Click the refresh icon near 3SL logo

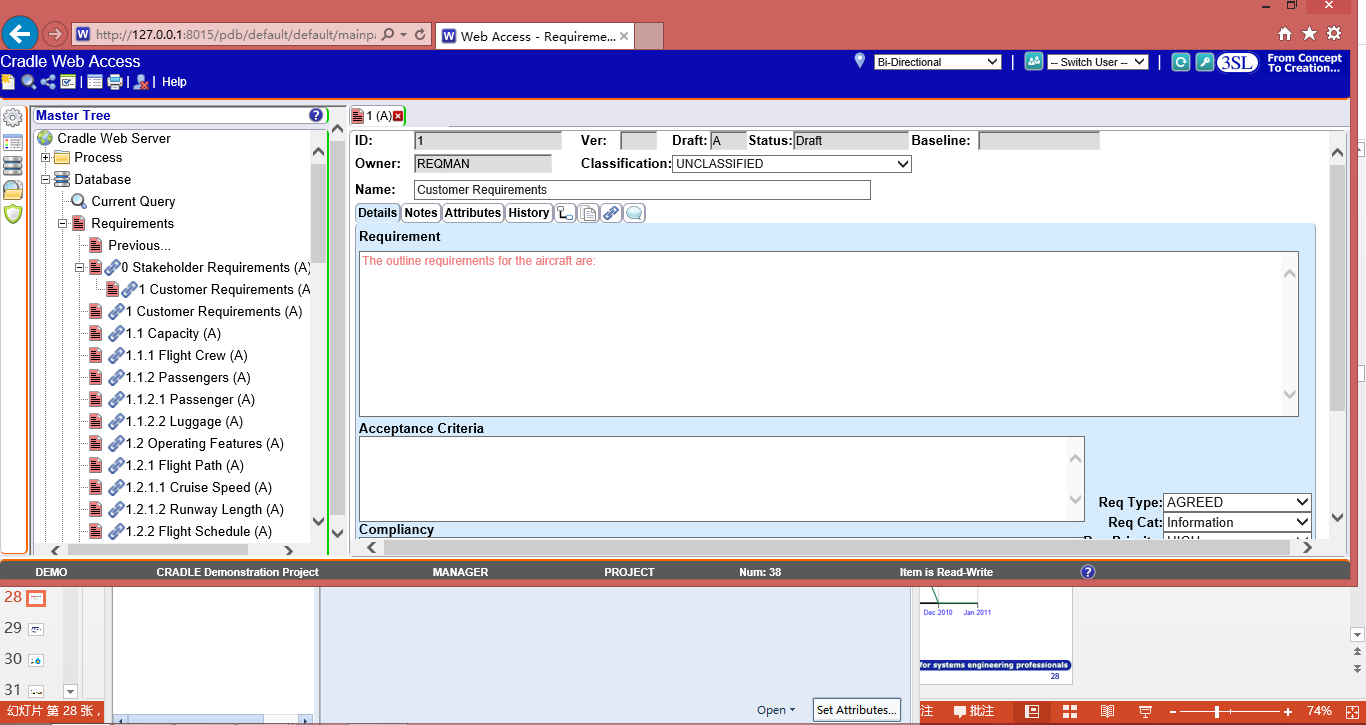pos(1181,62)
